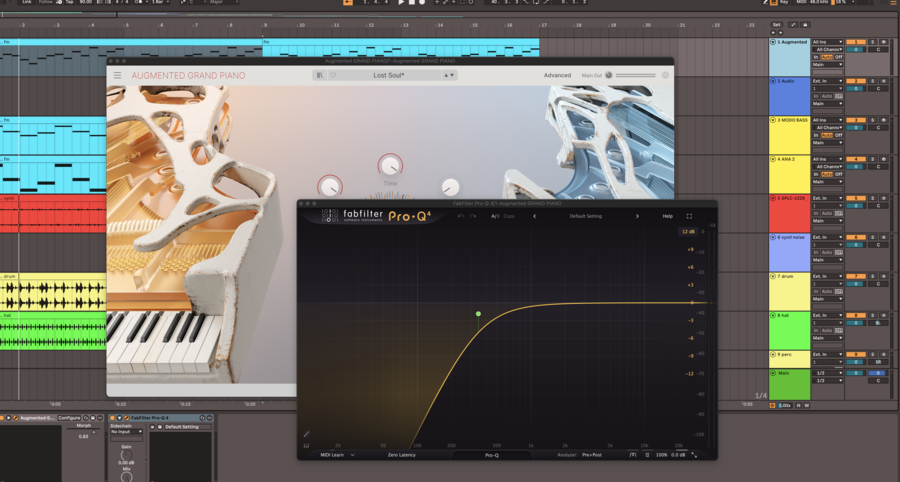This screenshot has width=900, height=482.
Task: Select the 5 SPLC-1229 track header
Action: point(789,213)
